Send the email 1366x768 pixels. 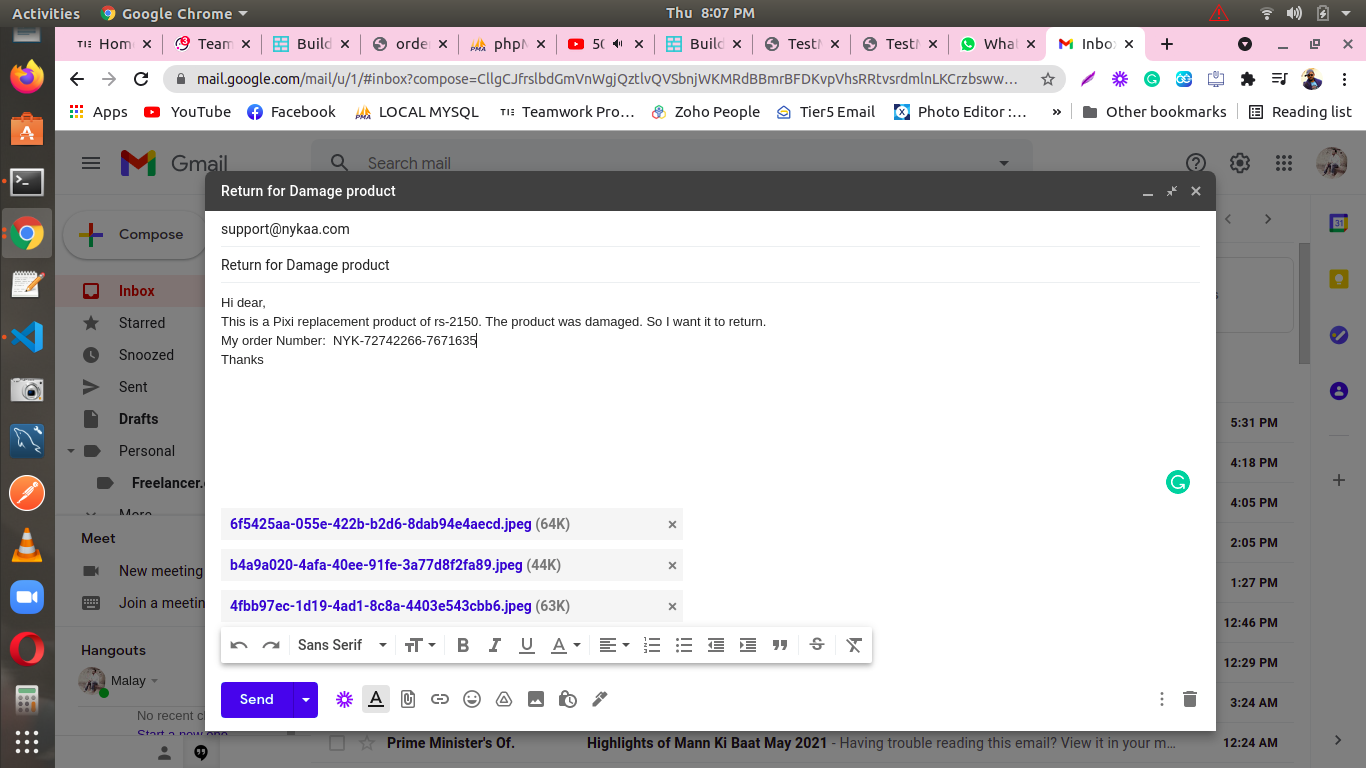pyautogui.click(x=256, y=699)
